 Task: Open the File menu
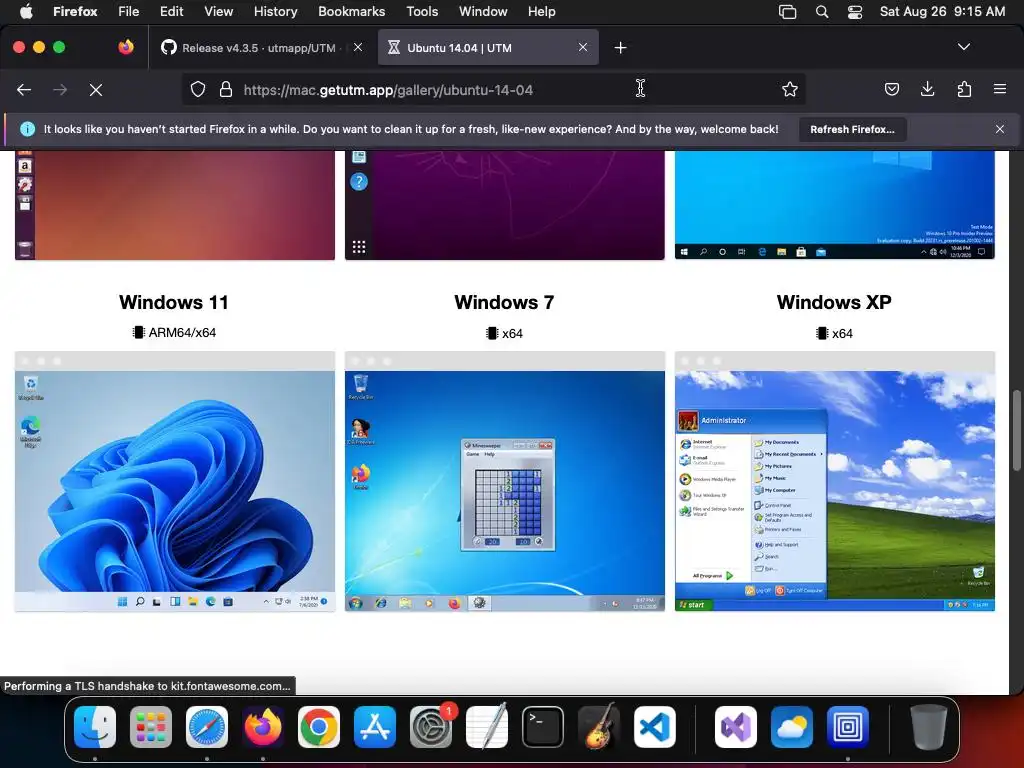click(129, 11)
